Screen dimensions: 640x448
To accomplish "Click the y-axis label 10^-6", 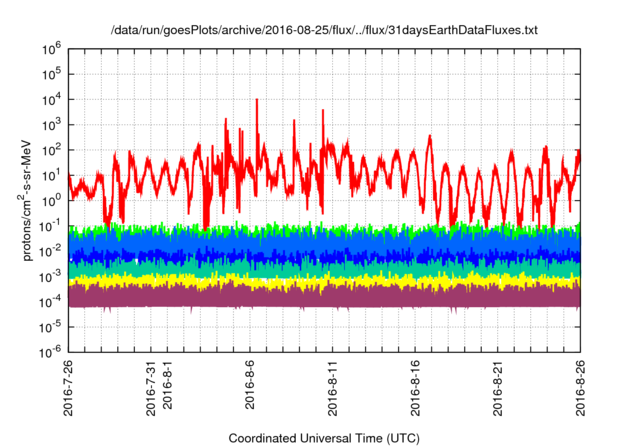I will pos(51,351).
